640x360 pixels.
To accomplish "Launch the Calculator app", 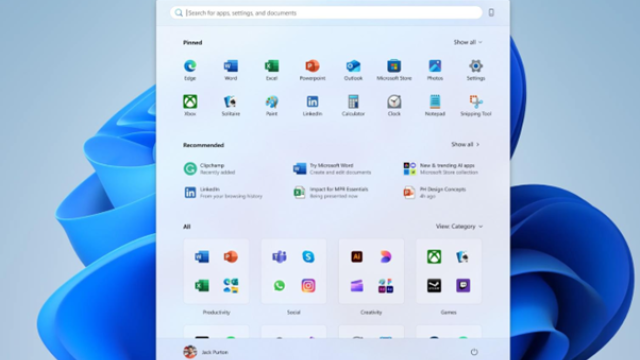I will point(353,105).
